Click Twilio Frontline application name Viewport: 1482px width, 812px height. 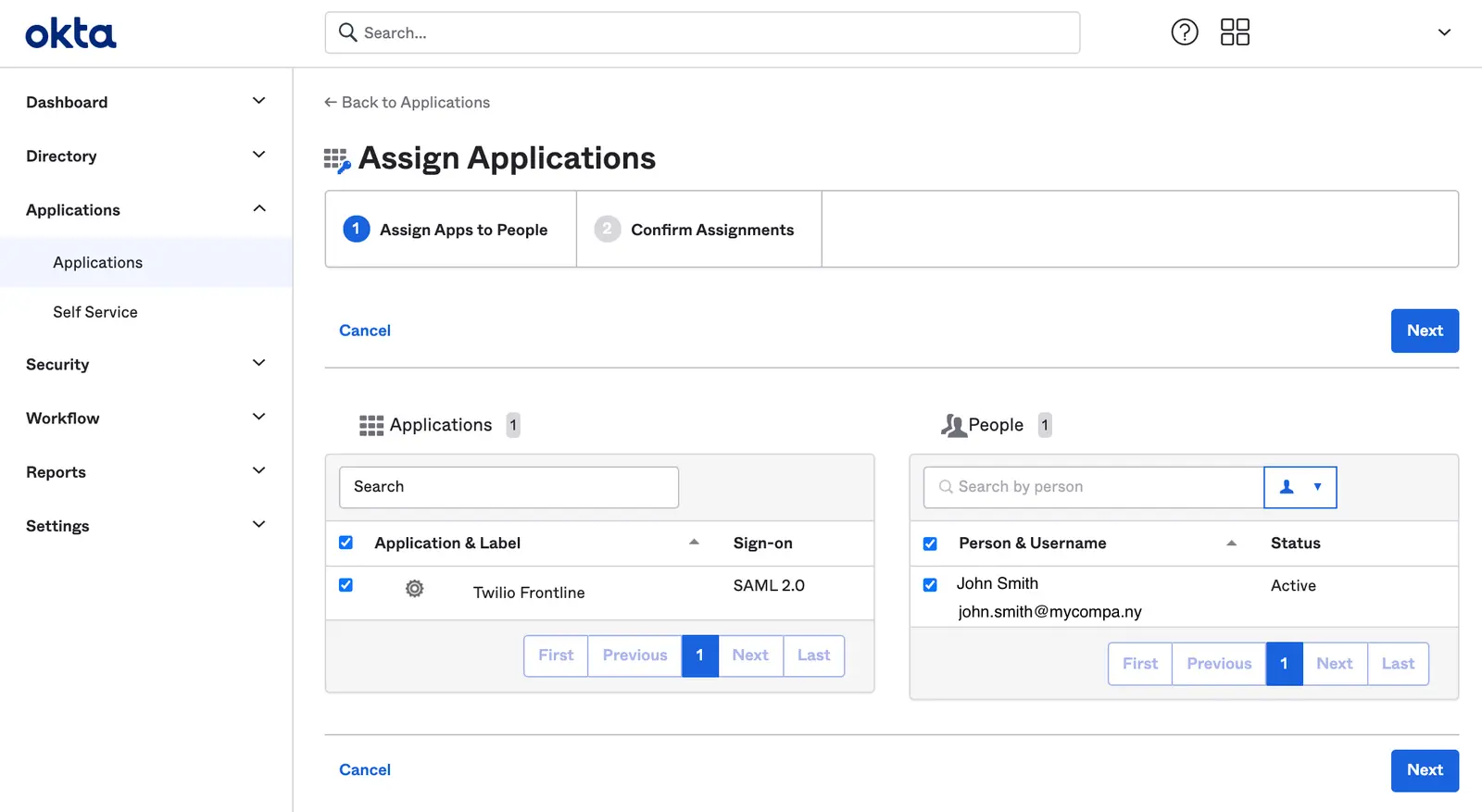pyautogui.click(x=529, y=593)
